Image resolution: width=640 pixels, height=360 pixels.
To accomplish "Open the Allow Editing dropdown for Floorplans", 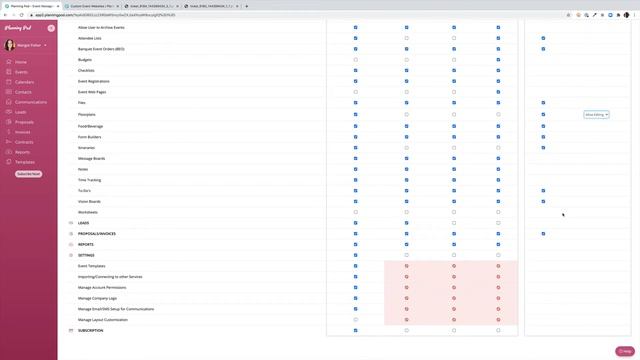I will [x=596, y=115].
